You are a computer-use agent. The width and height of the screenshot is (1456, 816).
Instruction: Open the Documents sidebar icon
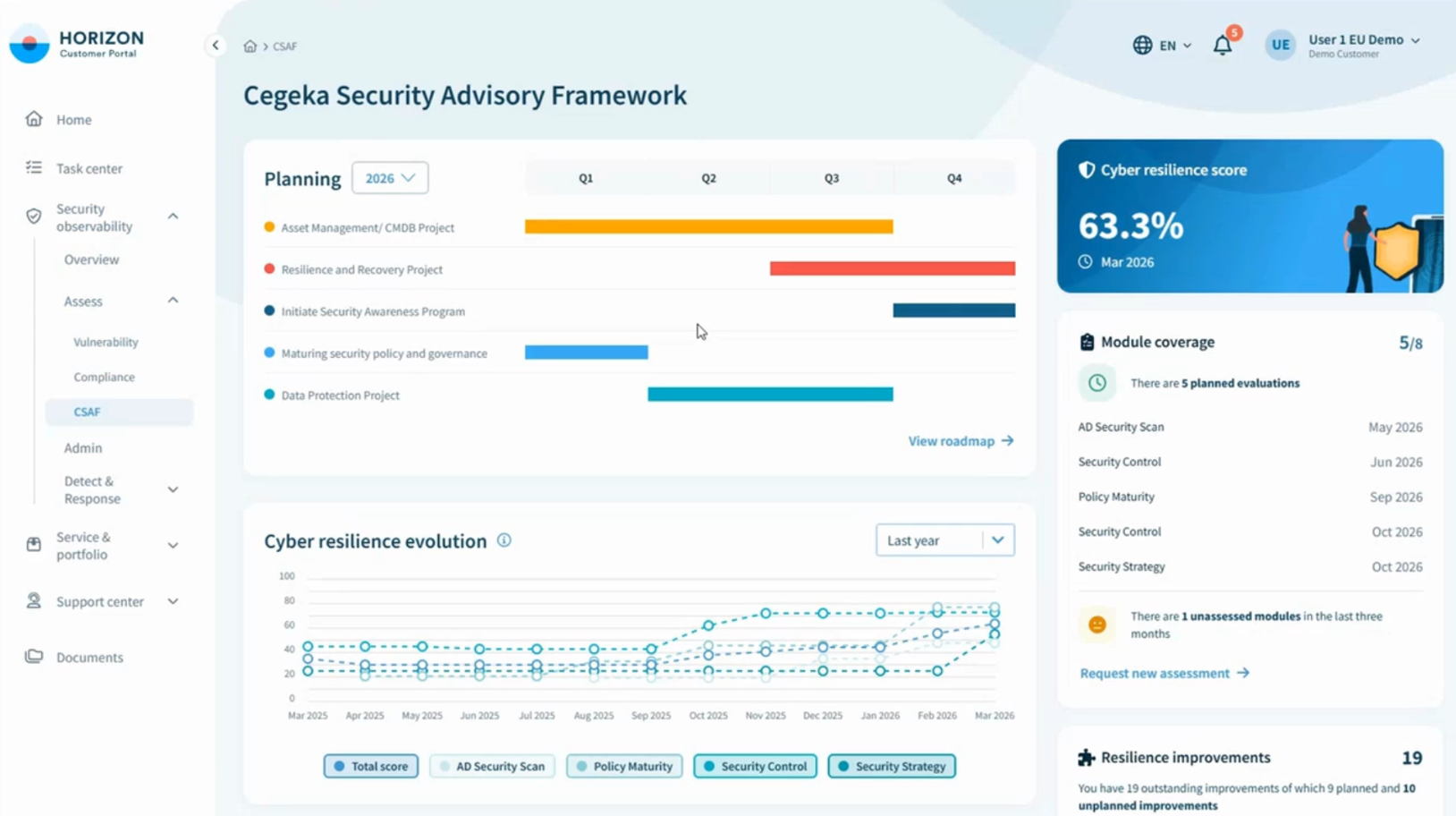coord(32,657)
